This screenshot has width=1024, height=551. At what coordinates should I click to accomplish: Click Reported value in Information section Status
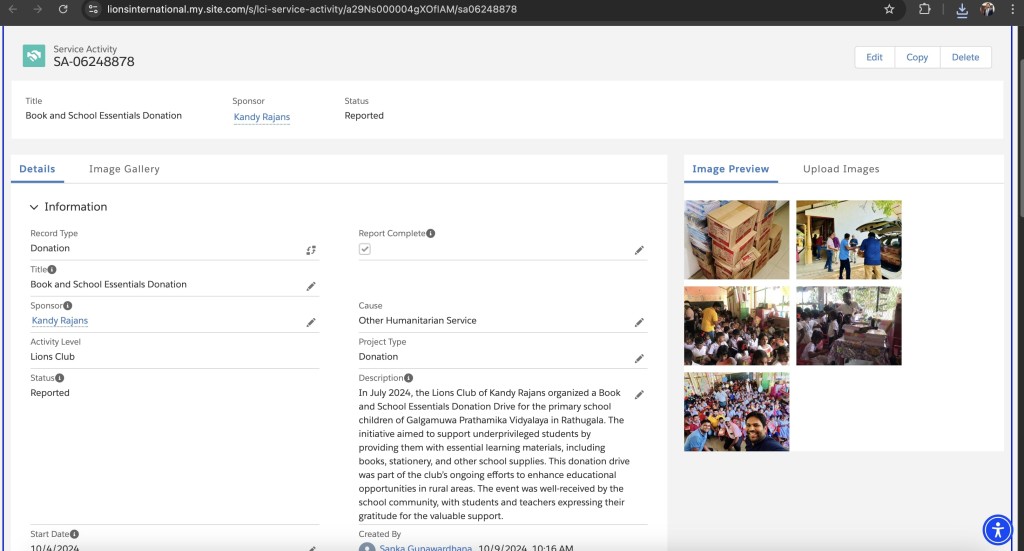(50, 393)
